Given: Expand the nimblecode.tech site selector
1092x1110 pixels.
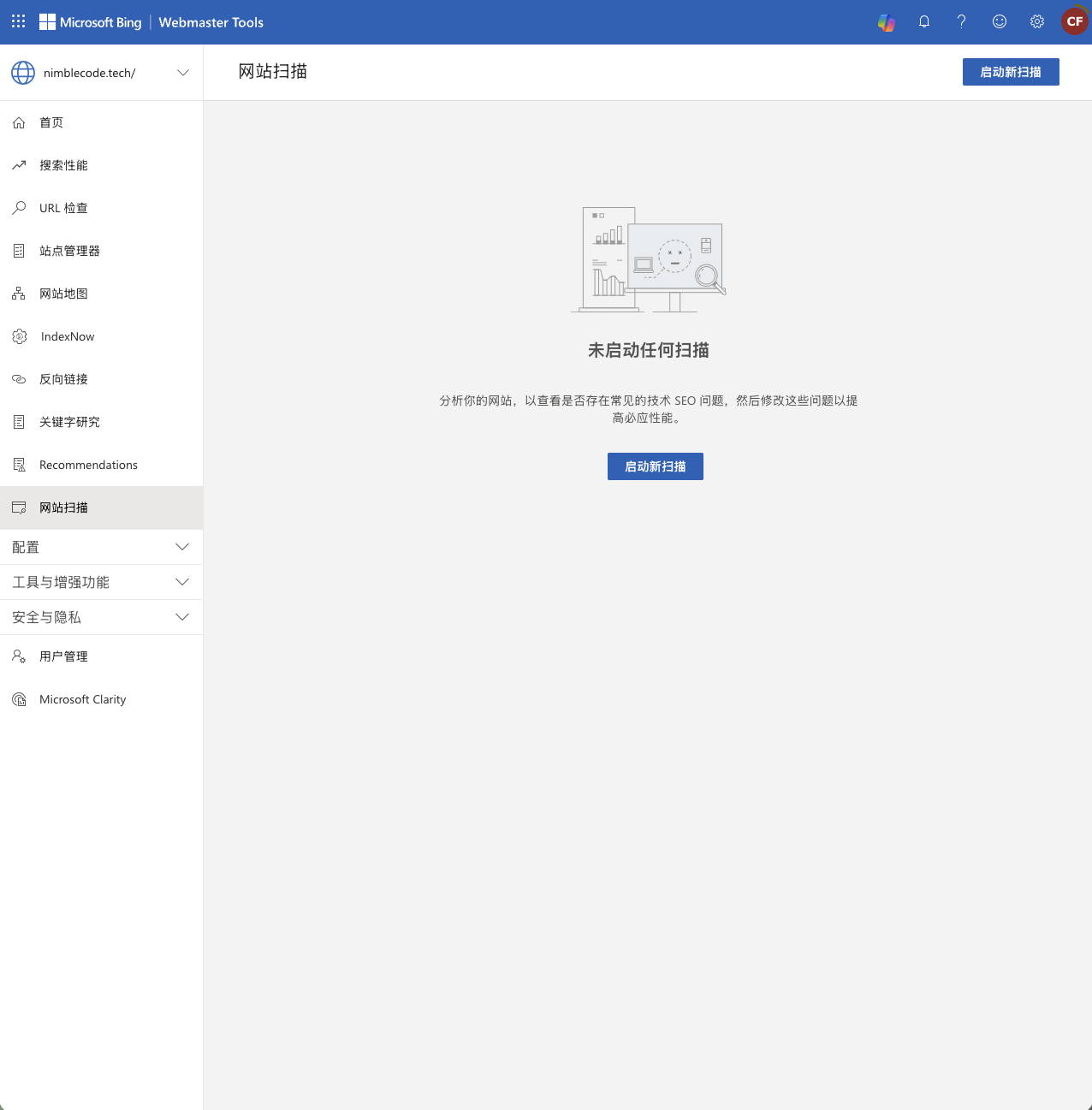Looking at the screenshot, I should point(182,73).
